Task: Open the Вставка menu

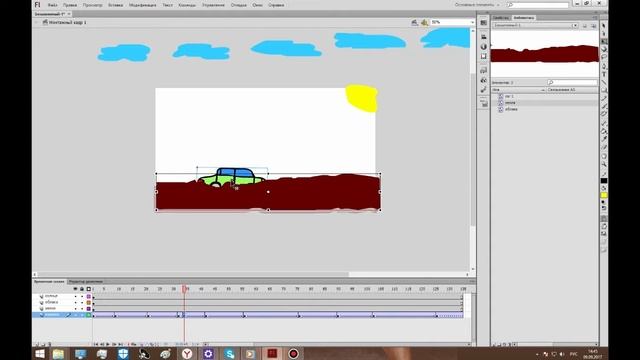Action: tap(116, 5)
